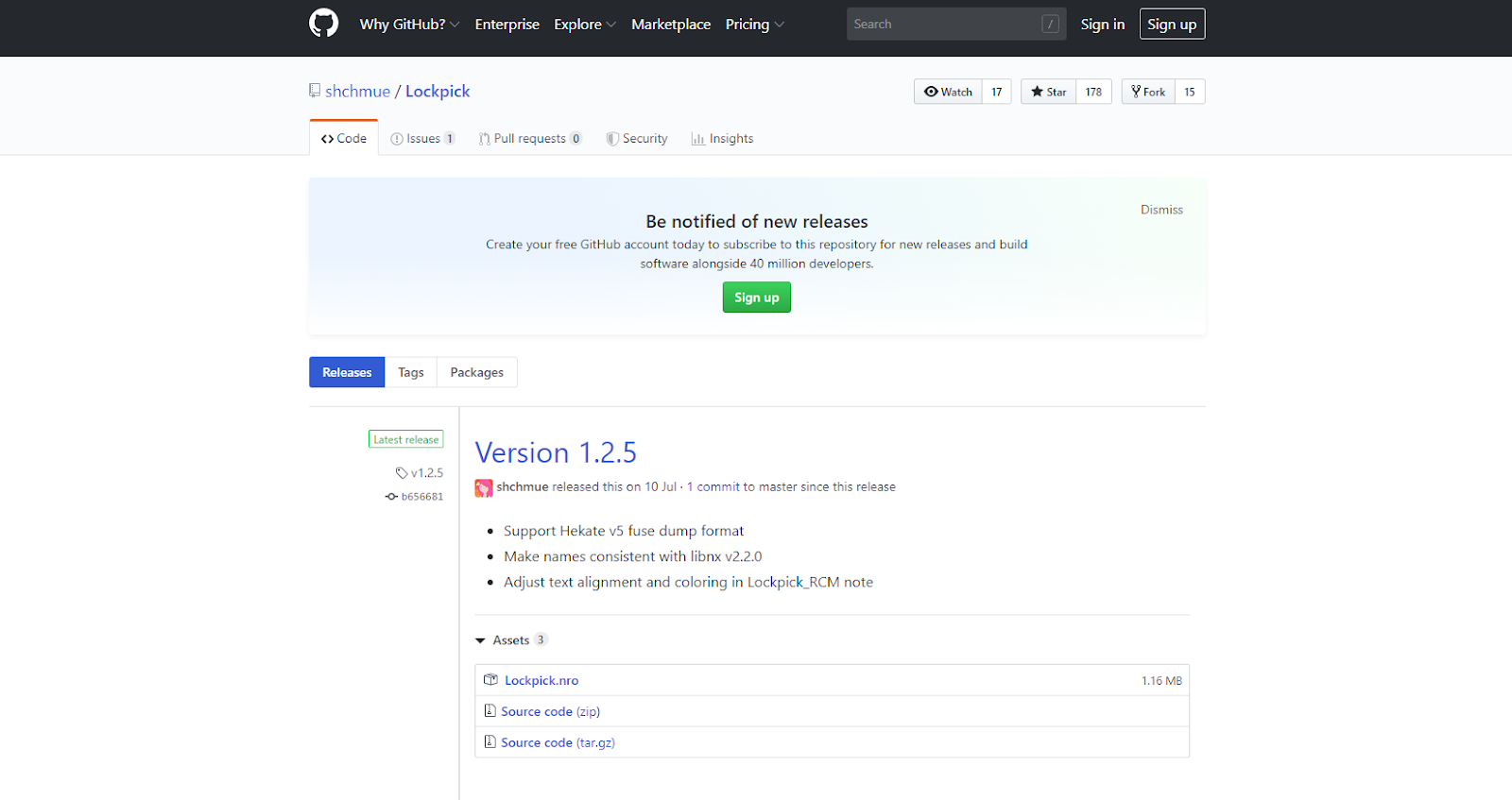Open the Pull requests tab
The height and width of the screenshot is (800, 1512).
click(530, 139)
